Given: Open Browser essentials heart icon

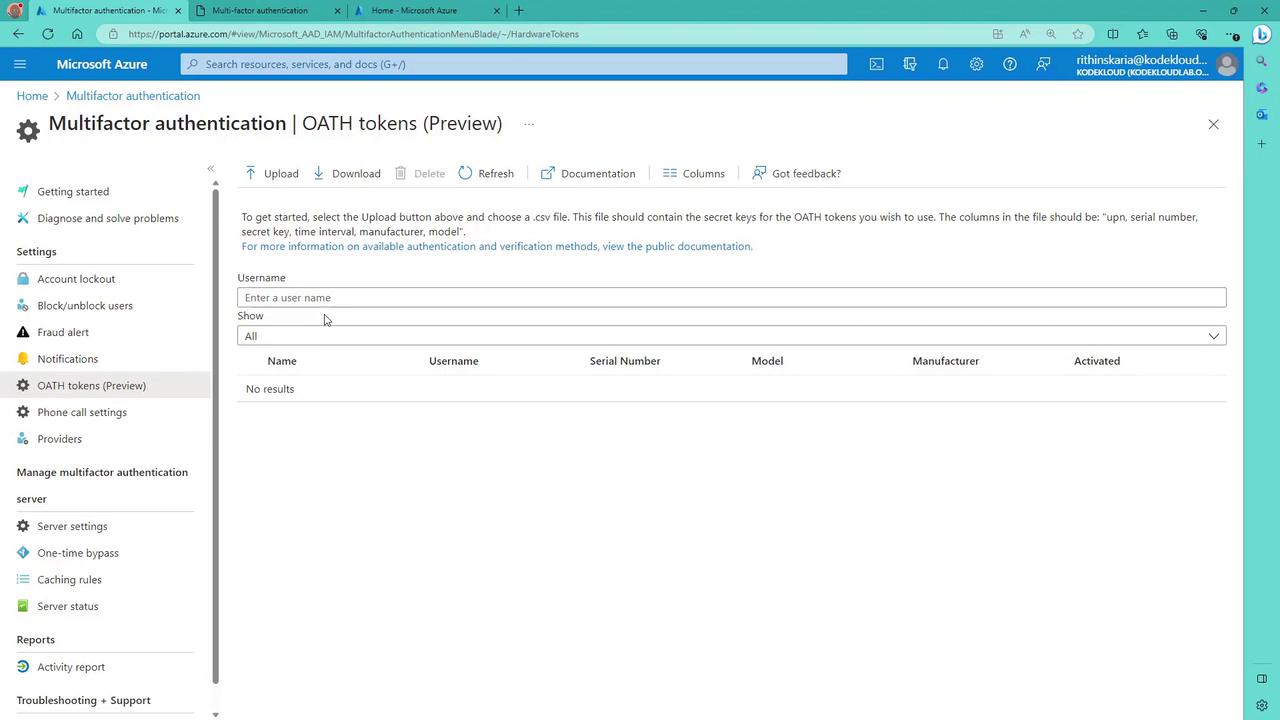Looking at the screenshot, I should point(1201,34).
